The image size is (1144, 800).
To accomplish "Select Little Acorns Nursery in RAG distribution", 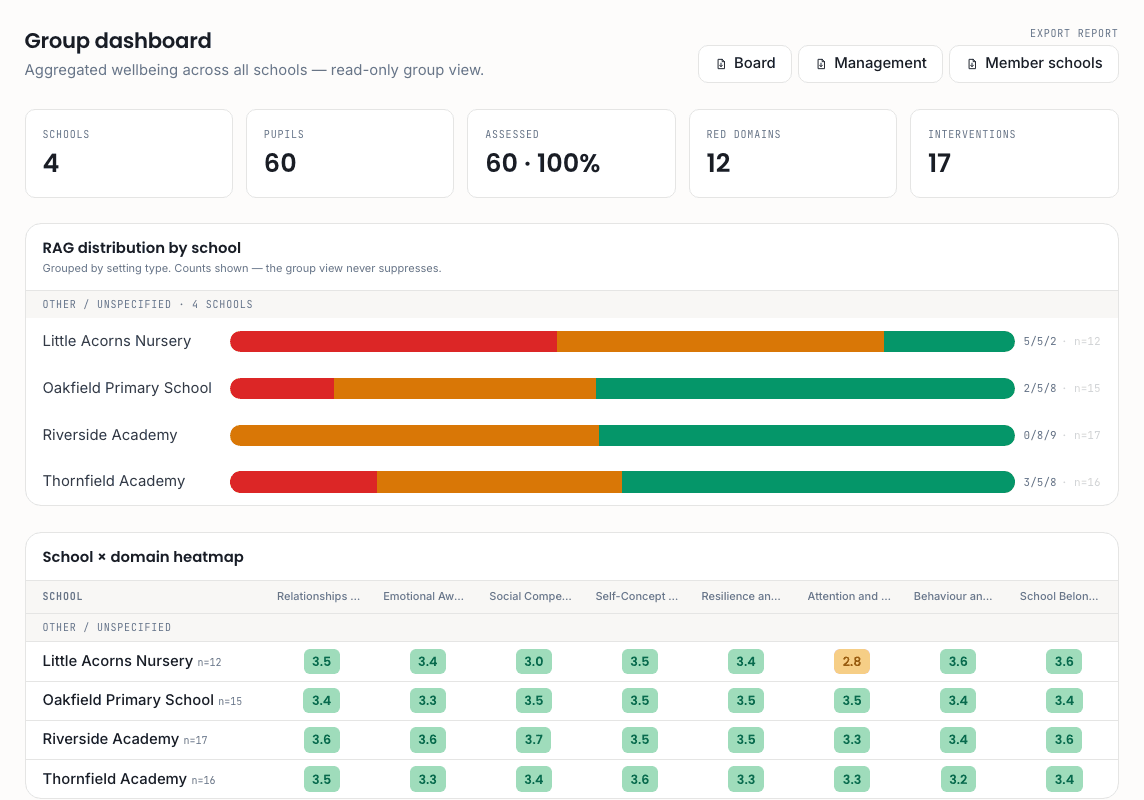I will (x=117, y=341).
